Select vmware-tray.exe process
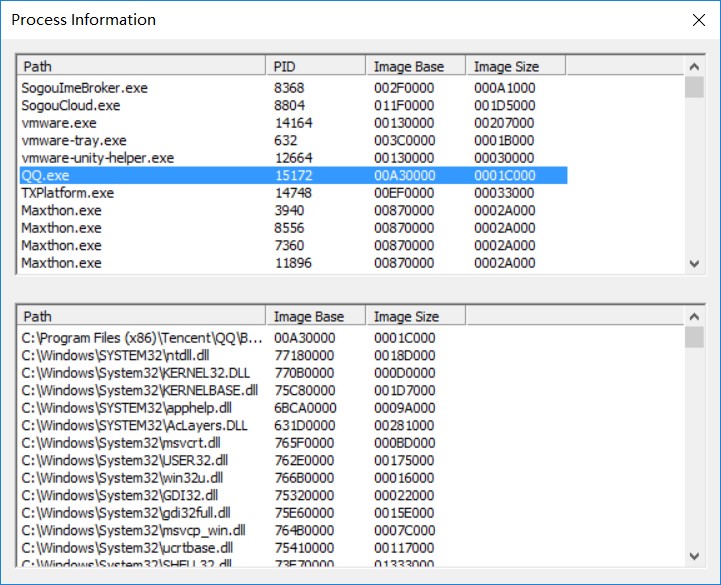 (293, 140)
